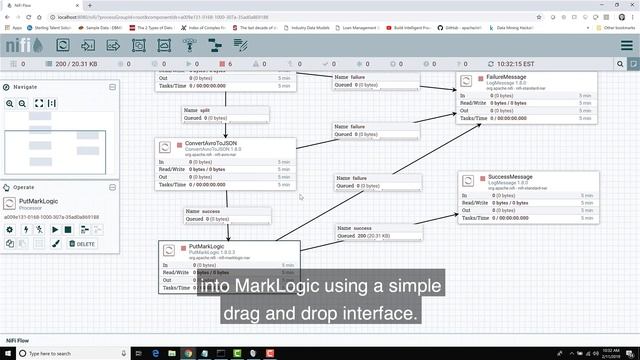This screenshot has height=360, width=640.
Task: Open the Loan Management bookmark
Action: pyautogui.click(x=357, y=28)
